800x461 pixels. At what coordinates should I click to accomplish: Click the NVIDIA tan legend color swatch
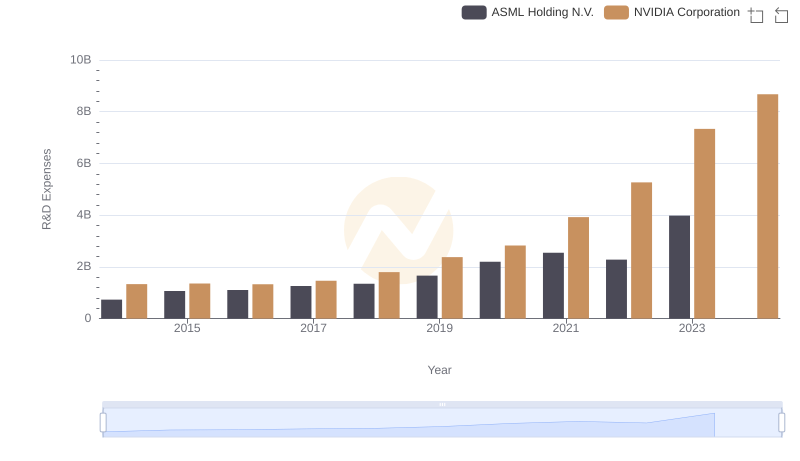pyautogui.click(x=616, y=12)
